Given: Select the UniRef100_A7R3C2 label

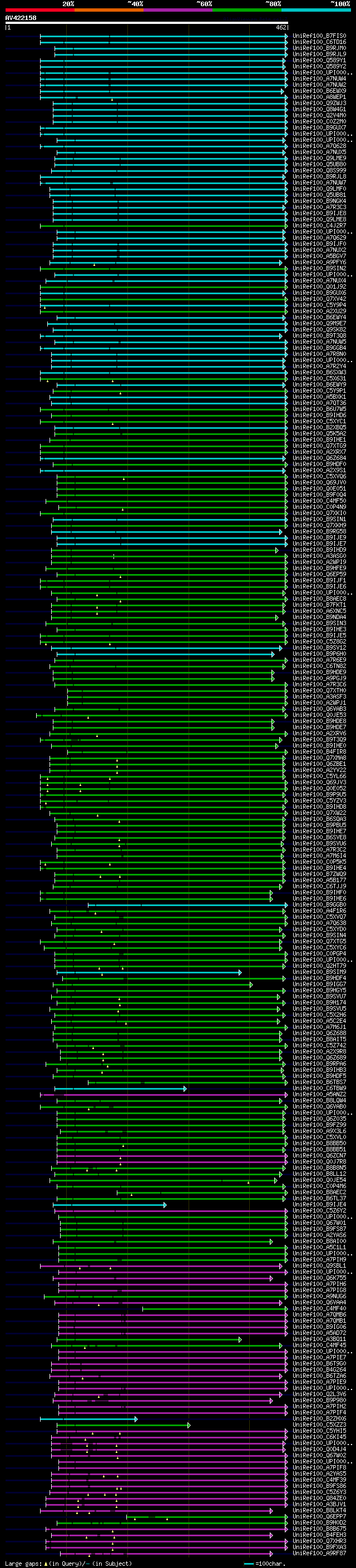Looking at the screenshot, I should point(319,850).
